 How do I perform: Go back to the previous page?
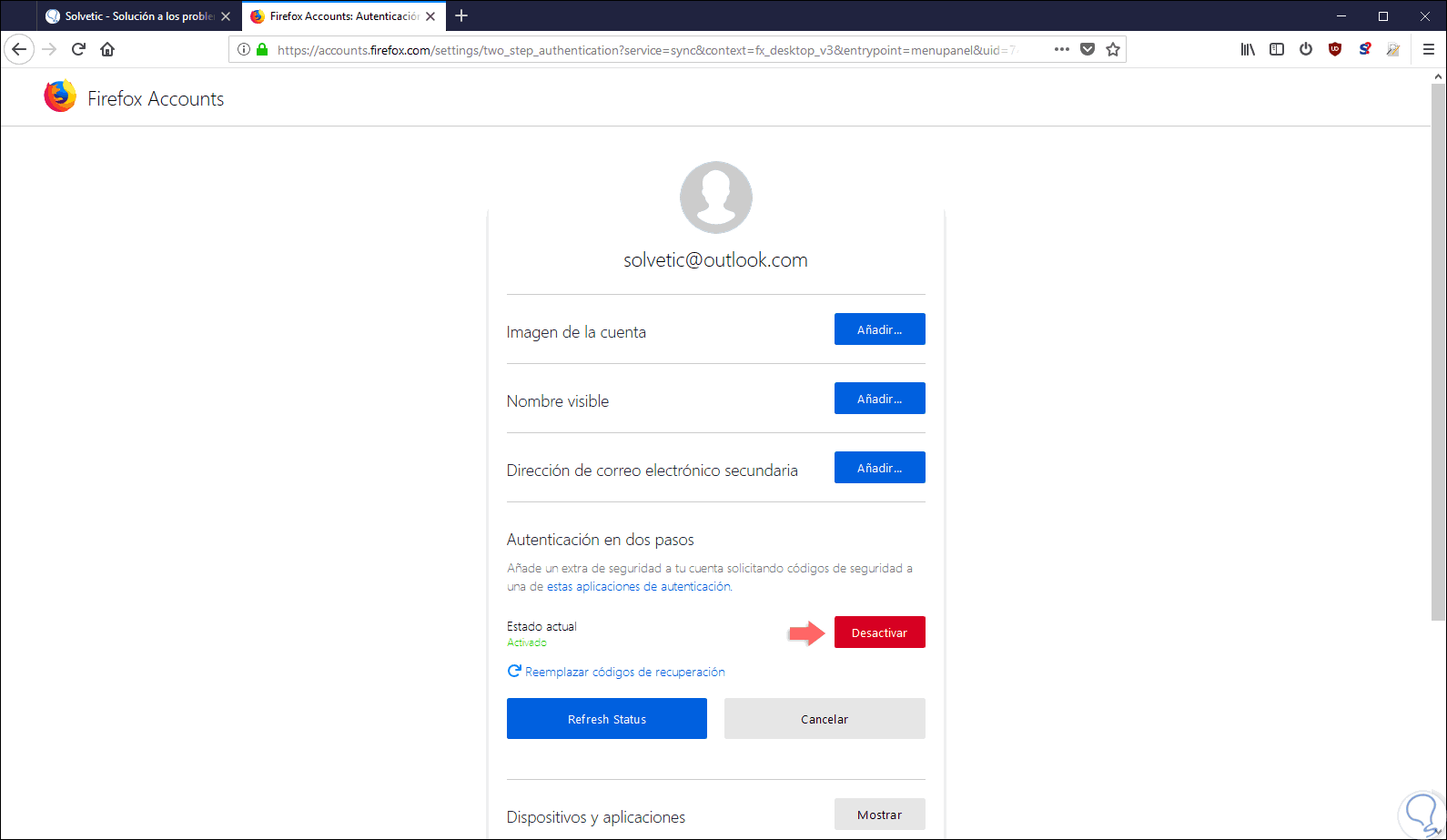coord(19,49)
